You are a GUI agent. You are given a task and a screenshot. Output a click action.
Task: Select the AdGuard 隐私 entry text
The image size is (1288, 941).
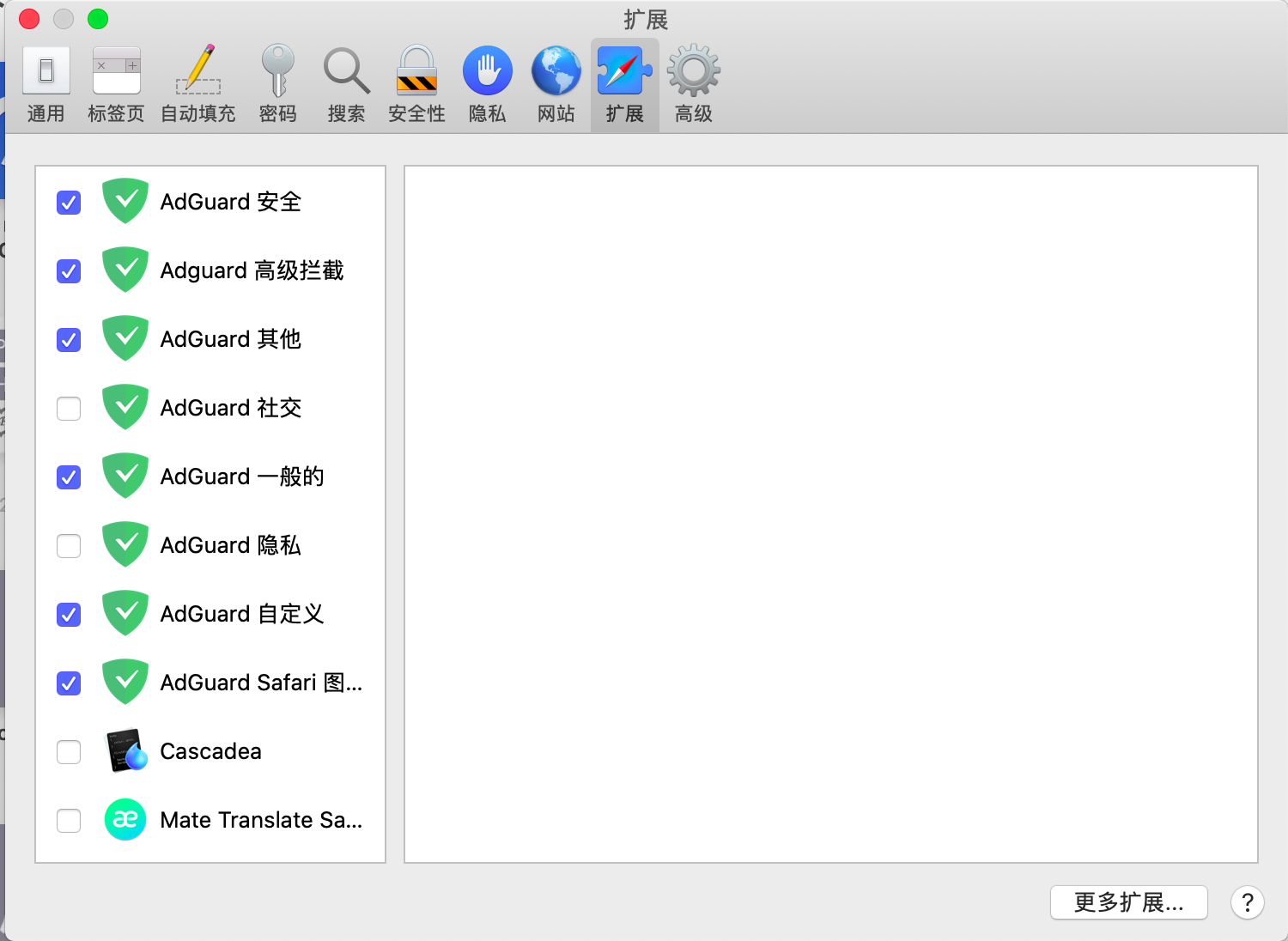[x=231, y=545]
